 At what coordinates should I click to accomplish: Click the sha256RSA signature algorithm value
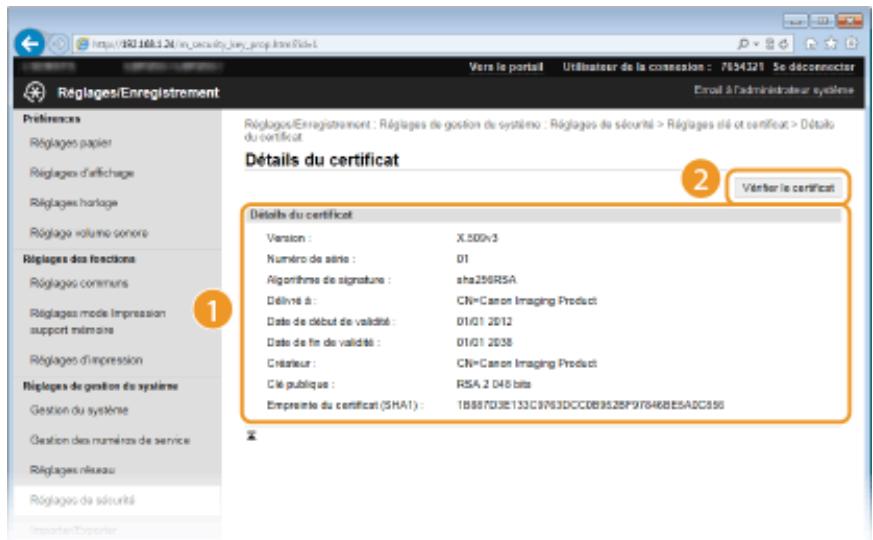click(x=486, y=280)
